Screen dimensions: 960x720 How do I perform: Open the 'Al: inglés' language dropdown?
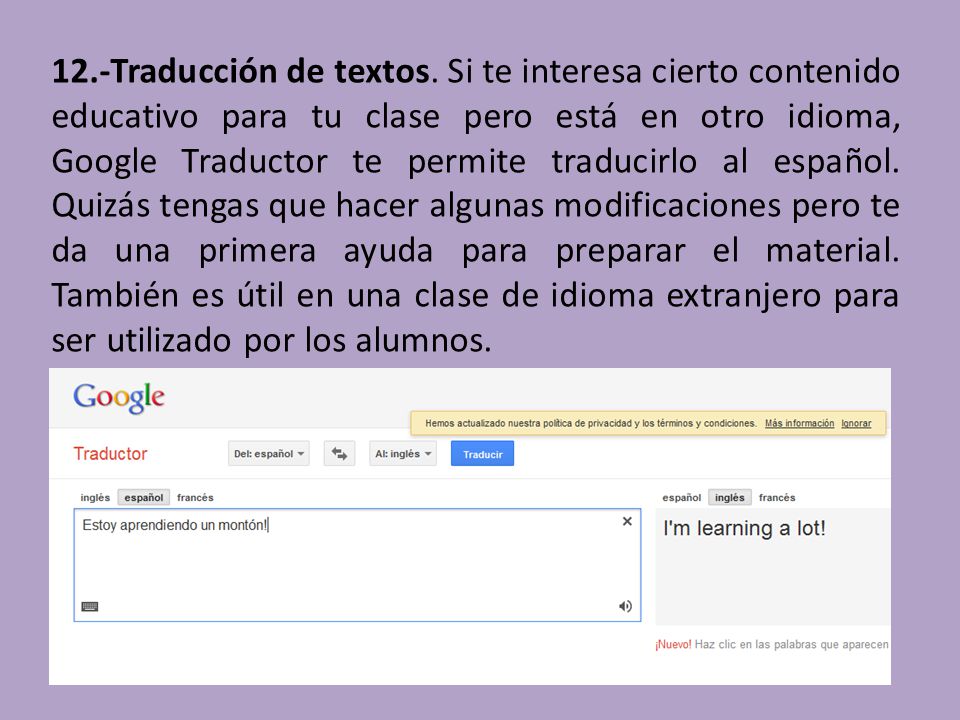403,454
